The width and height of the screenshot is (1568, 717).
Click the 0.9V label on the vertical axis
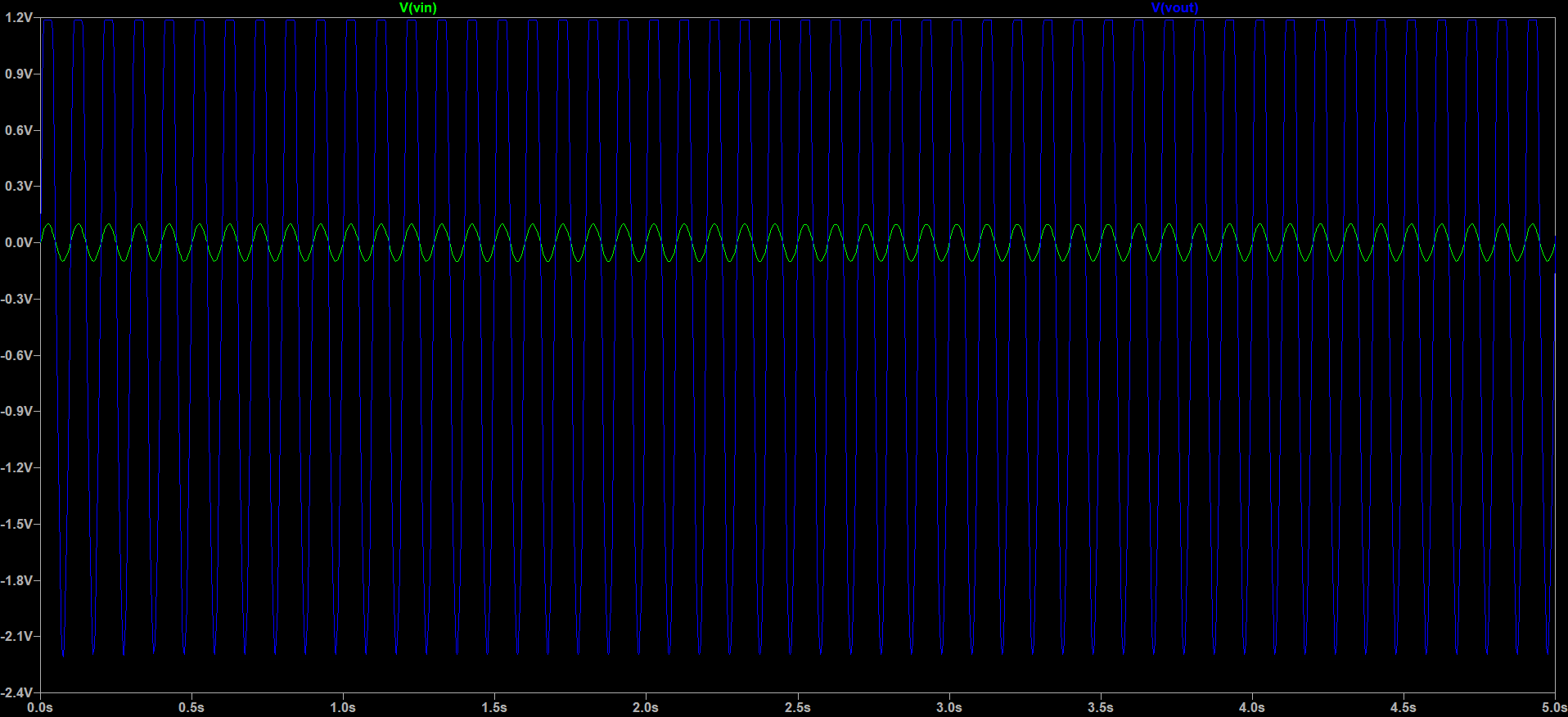click(x=19, y=74)
